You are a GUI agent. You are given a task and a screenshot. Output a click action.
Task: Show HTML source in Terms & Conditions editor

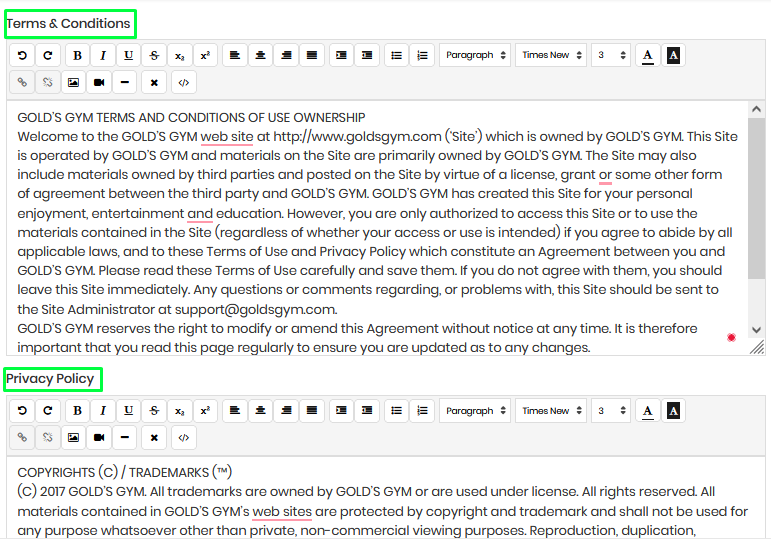(183, 82)
